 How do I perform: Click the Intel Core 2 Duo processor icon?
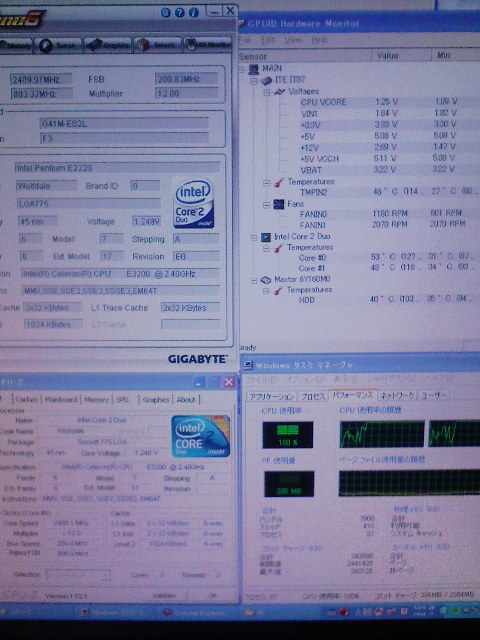(x=266, y=237)
